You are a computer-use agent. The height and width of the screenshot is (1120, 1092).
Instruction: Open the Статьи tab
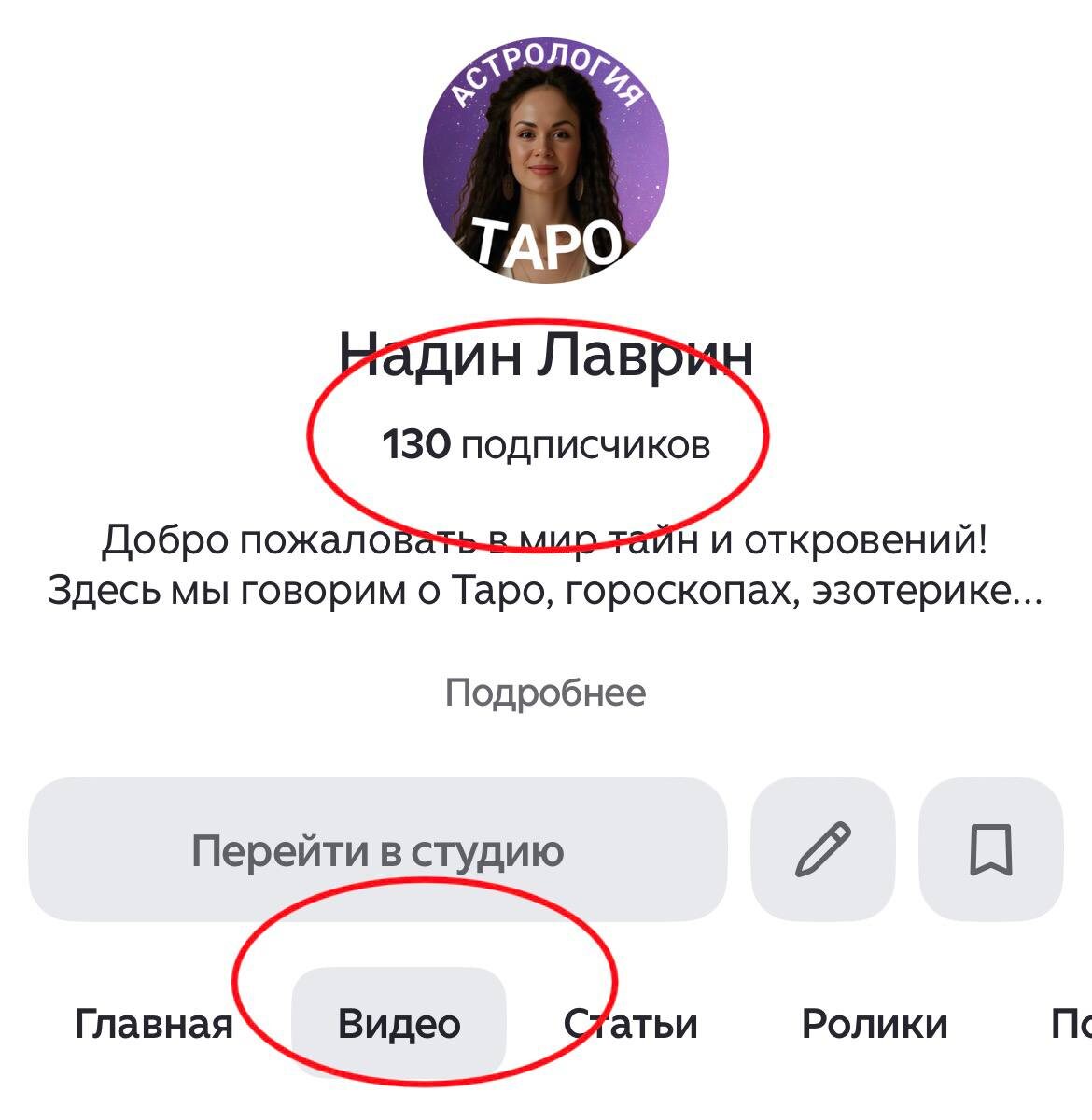(x=631, y=1024)
